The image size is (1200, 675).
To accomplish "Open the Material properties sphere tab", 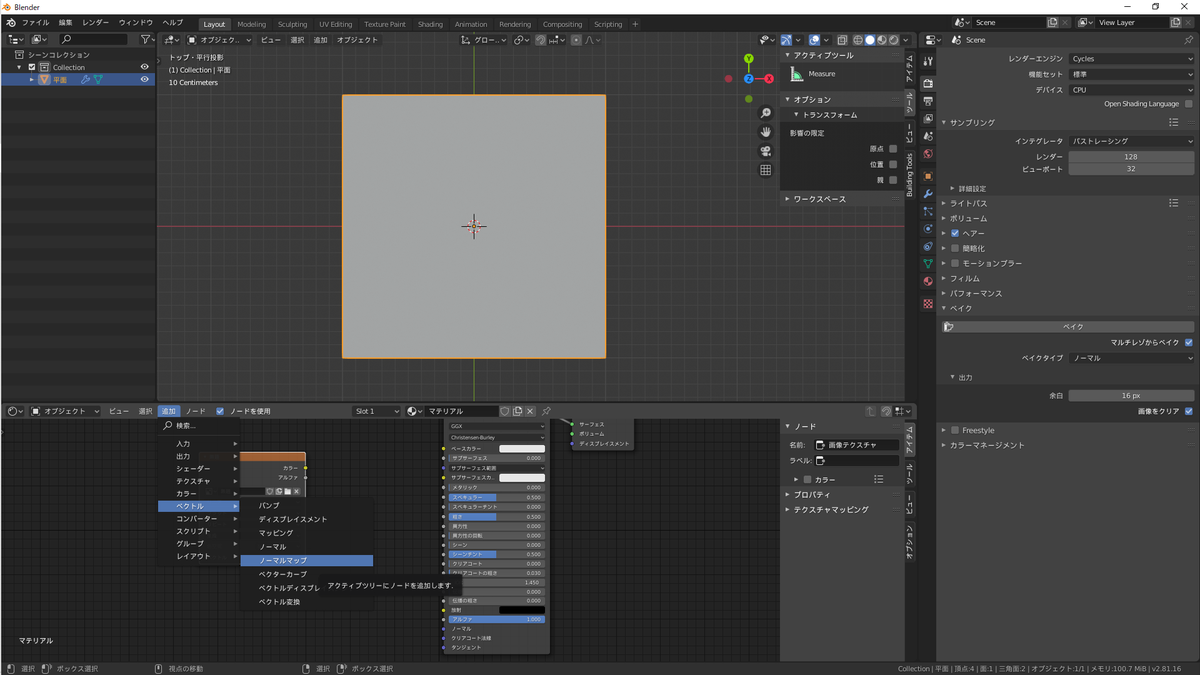I will 928,282.
